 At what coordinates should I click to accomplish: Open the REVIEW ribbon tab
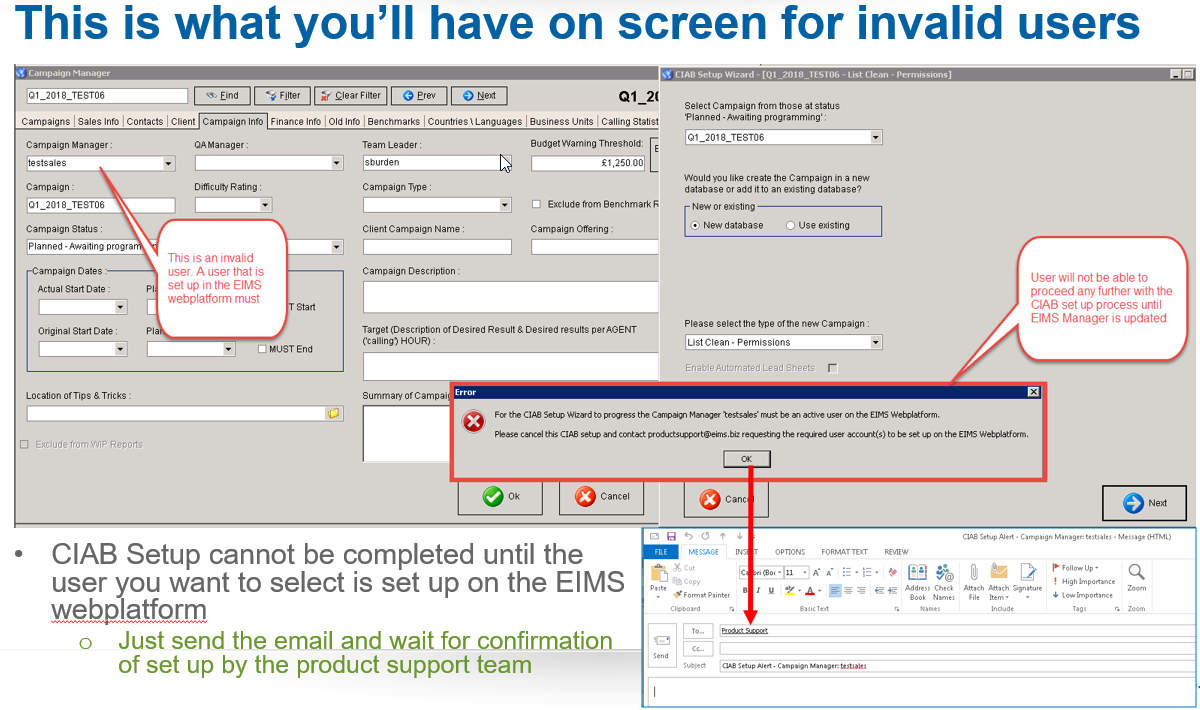[x=896, y=552]
